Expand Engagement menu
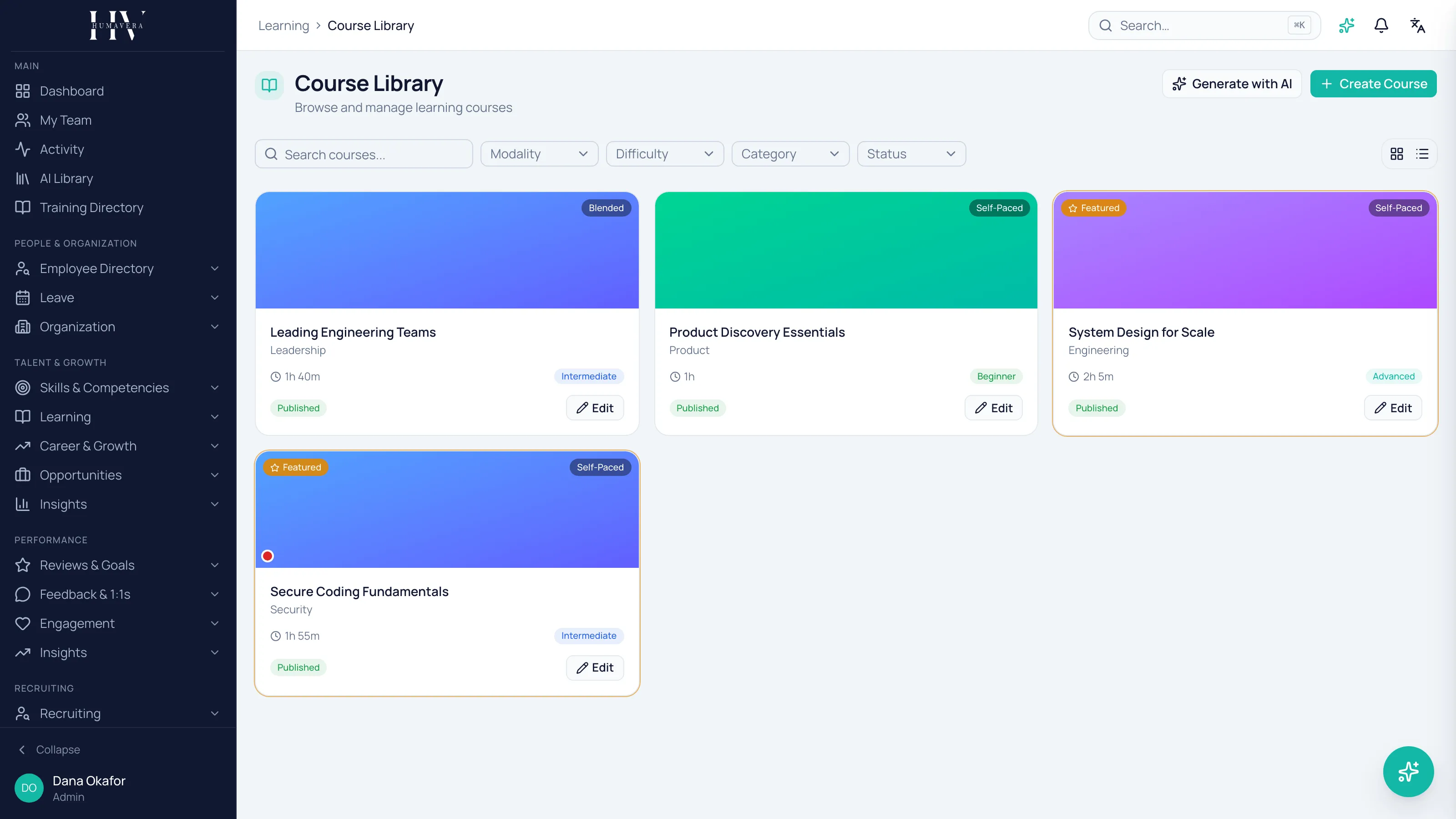This screenshot has width=1456, height=819. click(117, 623)
